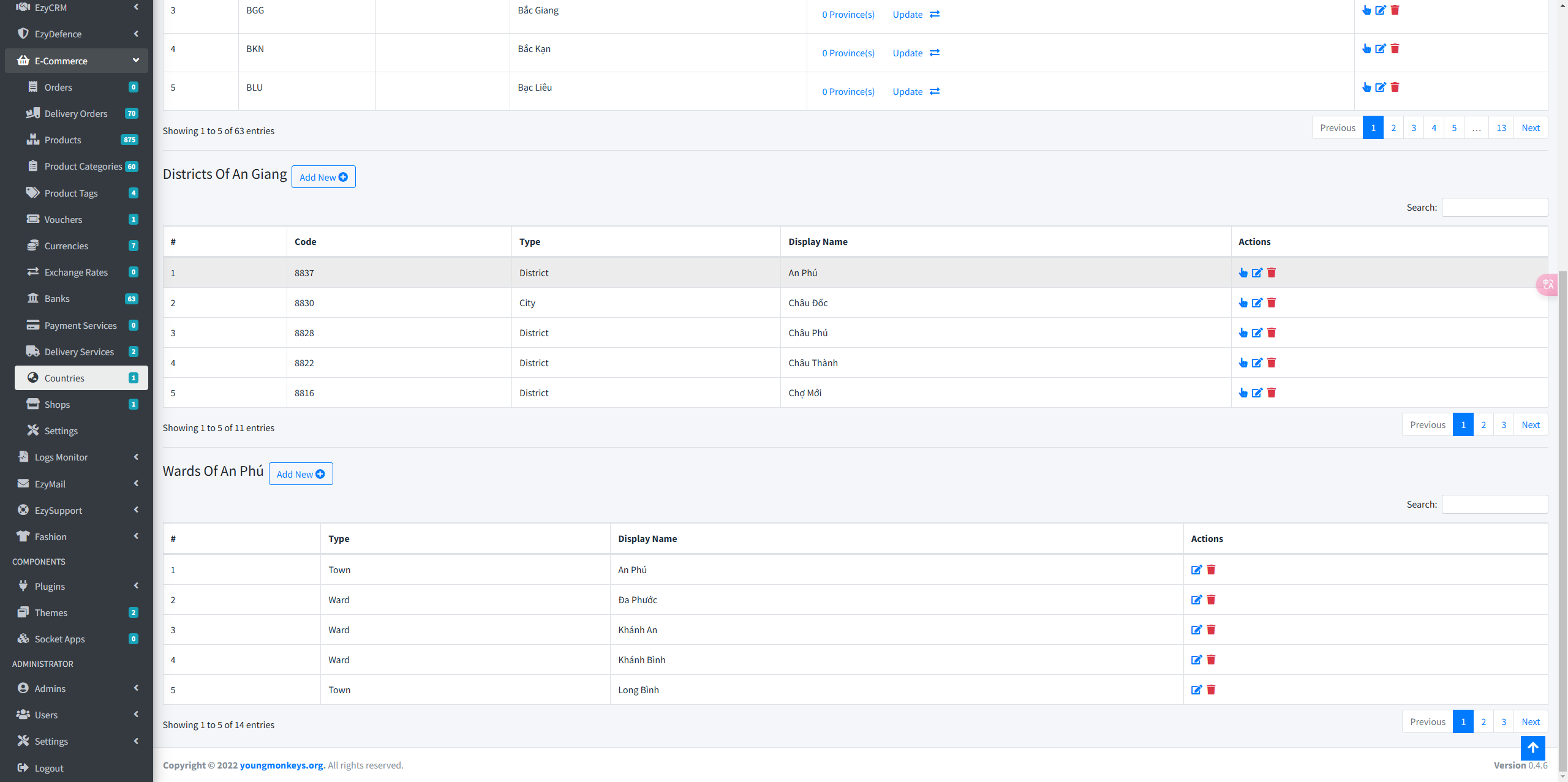Screen dimensions: 1568x782
Task: Click the Update link for Bắc Giang
Action: [x=907, y=14]
